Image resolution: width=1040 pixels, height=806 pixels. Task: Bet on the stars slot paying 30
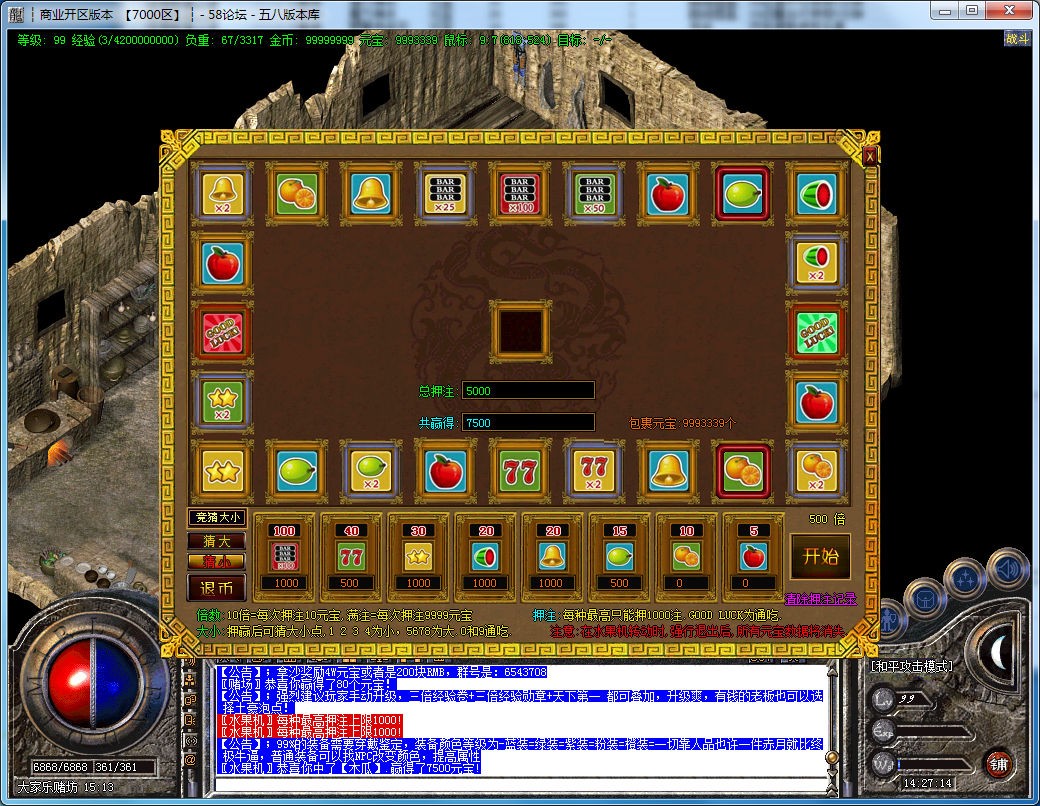[x=419, y=557]
